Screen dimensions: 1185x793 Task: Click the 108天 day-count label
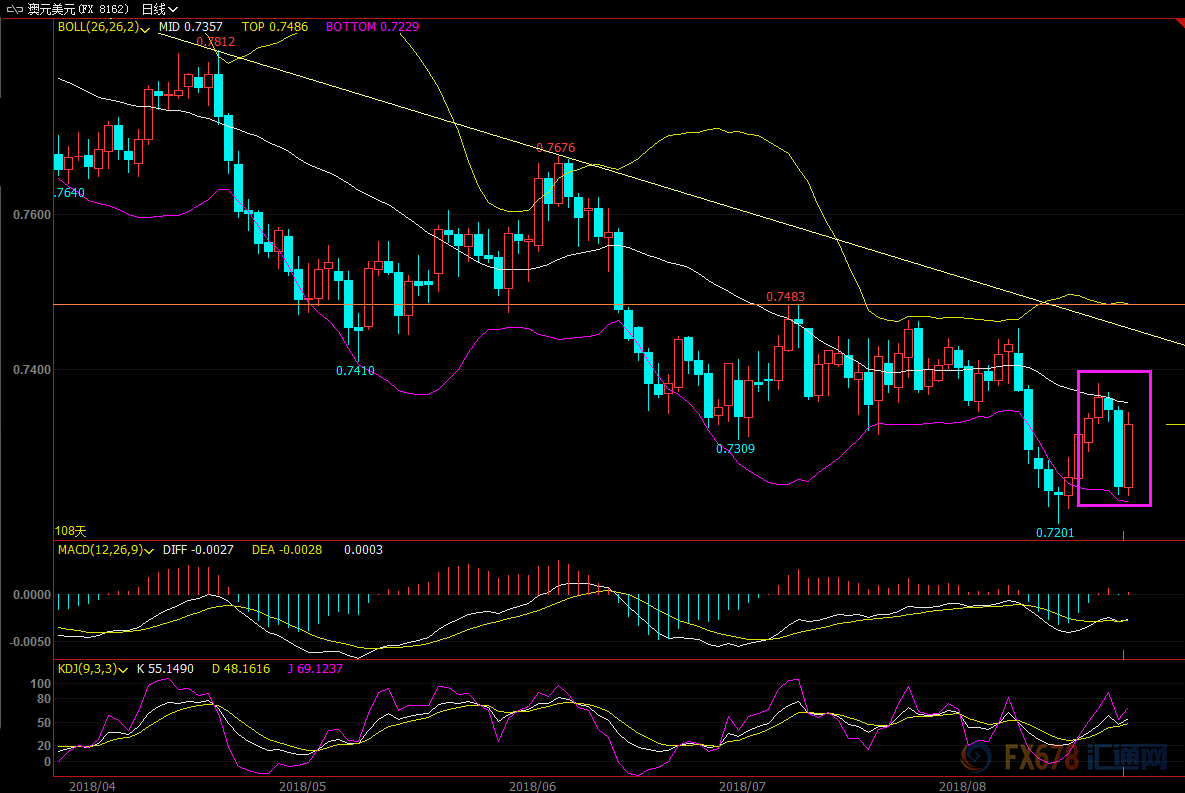(70, 531)
